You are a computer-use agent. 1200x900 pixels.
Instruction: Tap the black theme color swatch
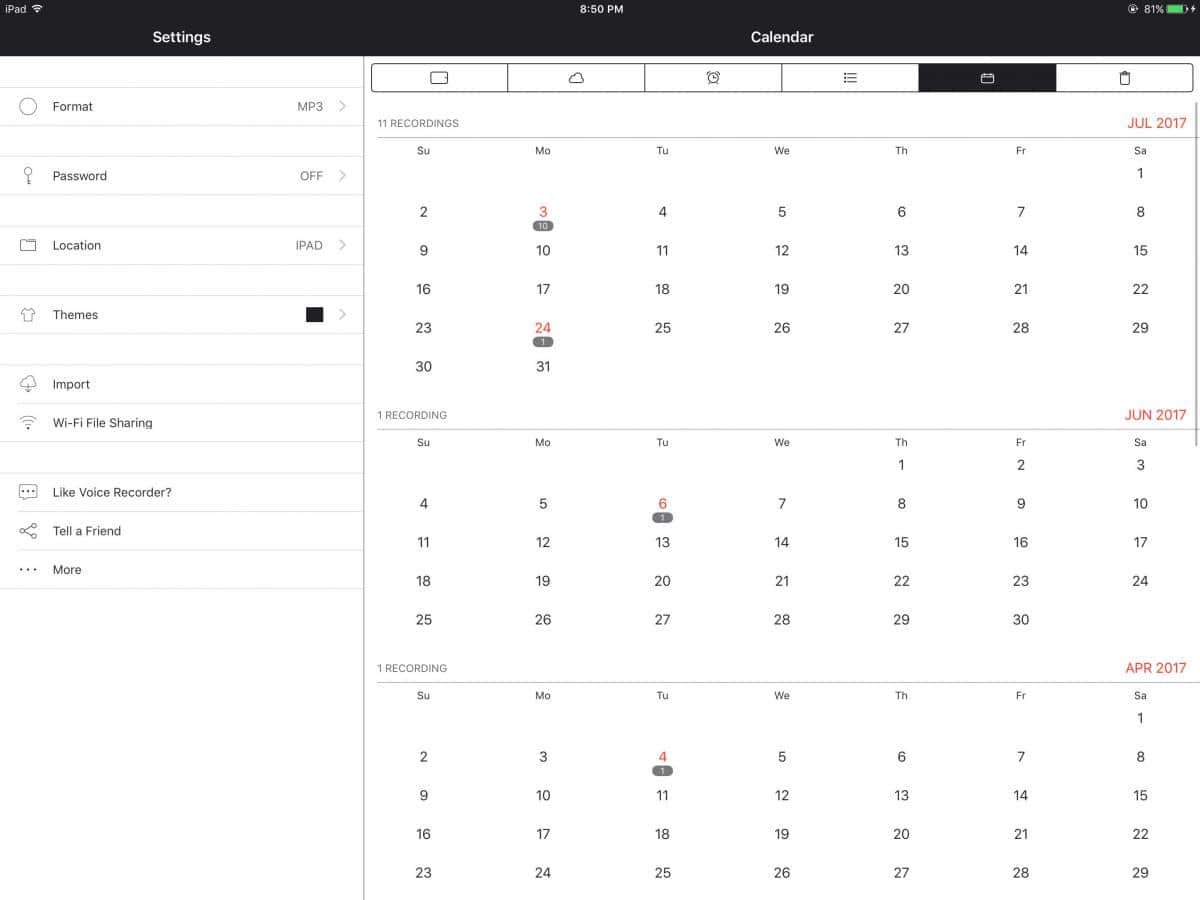click(314, 314)
